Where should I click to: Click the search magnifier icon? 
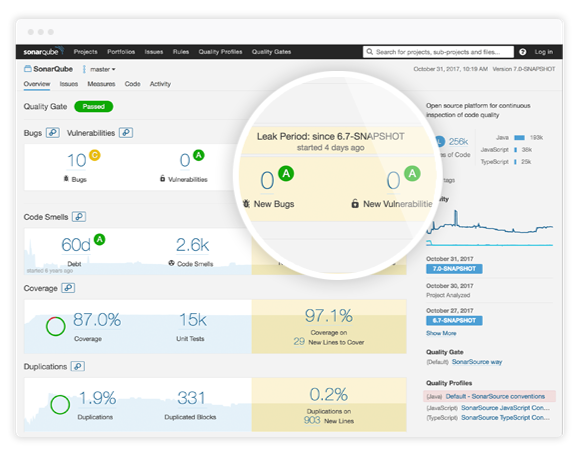(x=369, y=52)
